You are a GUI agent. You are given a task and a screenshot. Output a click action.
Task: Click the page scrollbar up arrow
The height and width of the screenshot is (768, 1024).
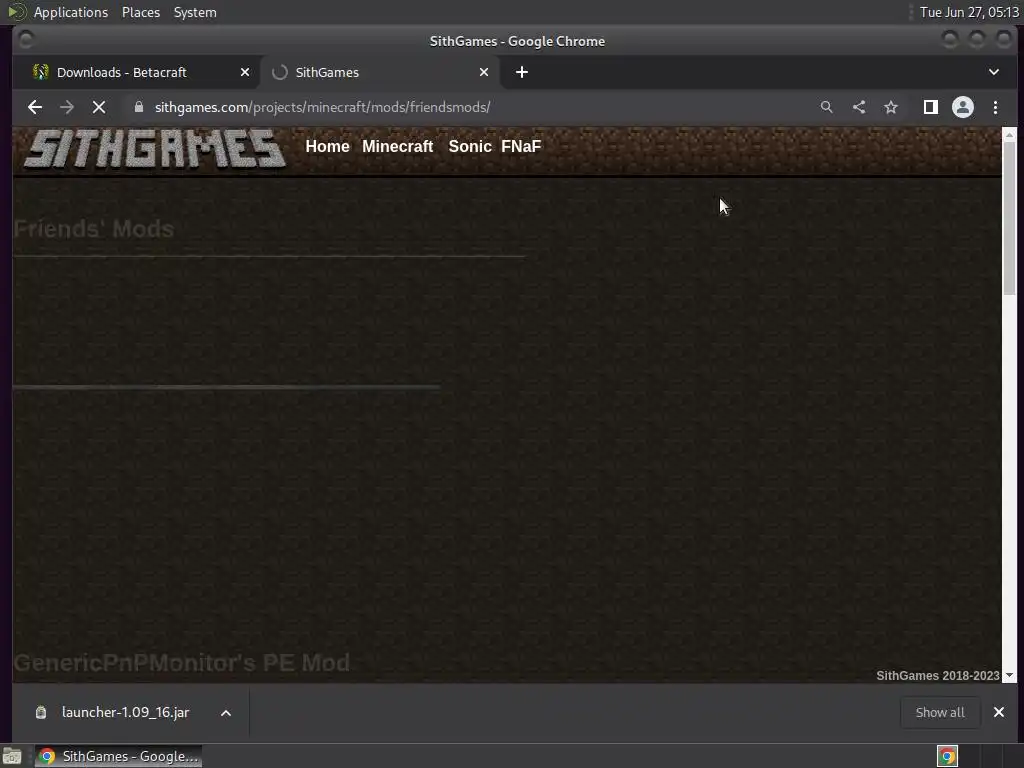tap(1009, 134)
